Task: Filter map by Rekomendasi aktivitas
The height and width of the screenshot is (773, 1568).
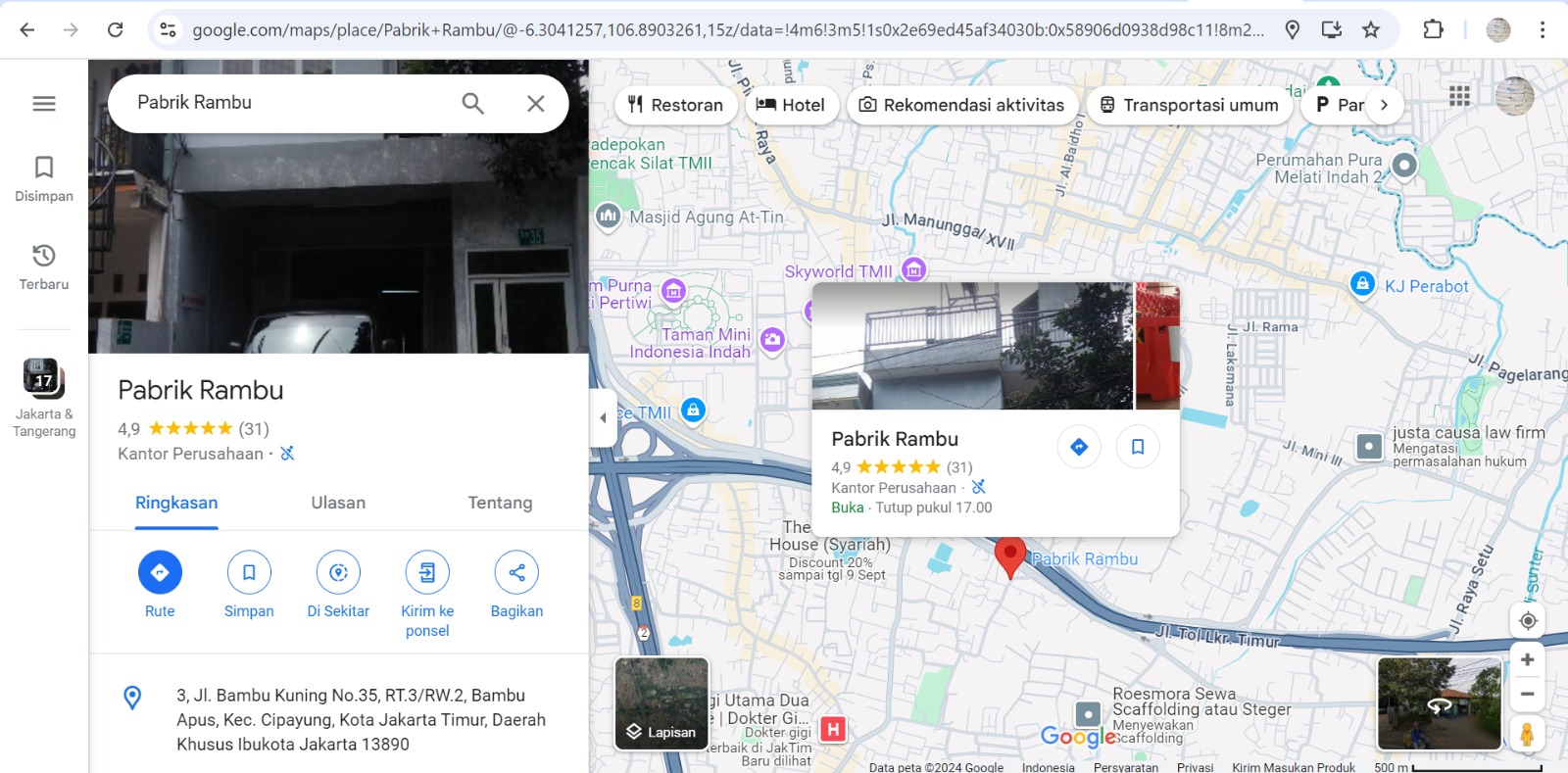Action: tap(962, 105)
